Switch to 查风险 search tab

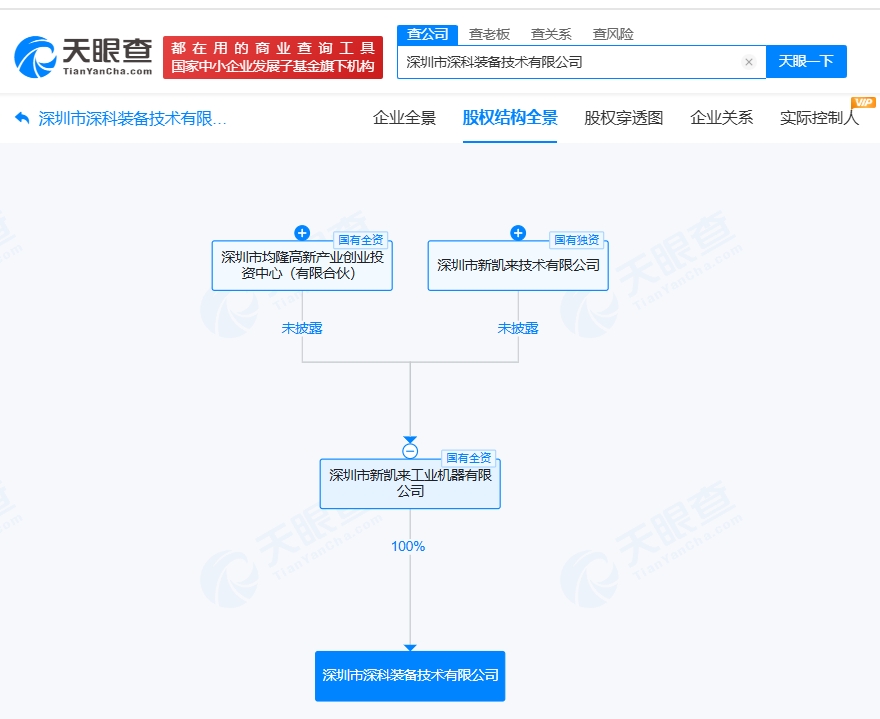pos(612,34)
